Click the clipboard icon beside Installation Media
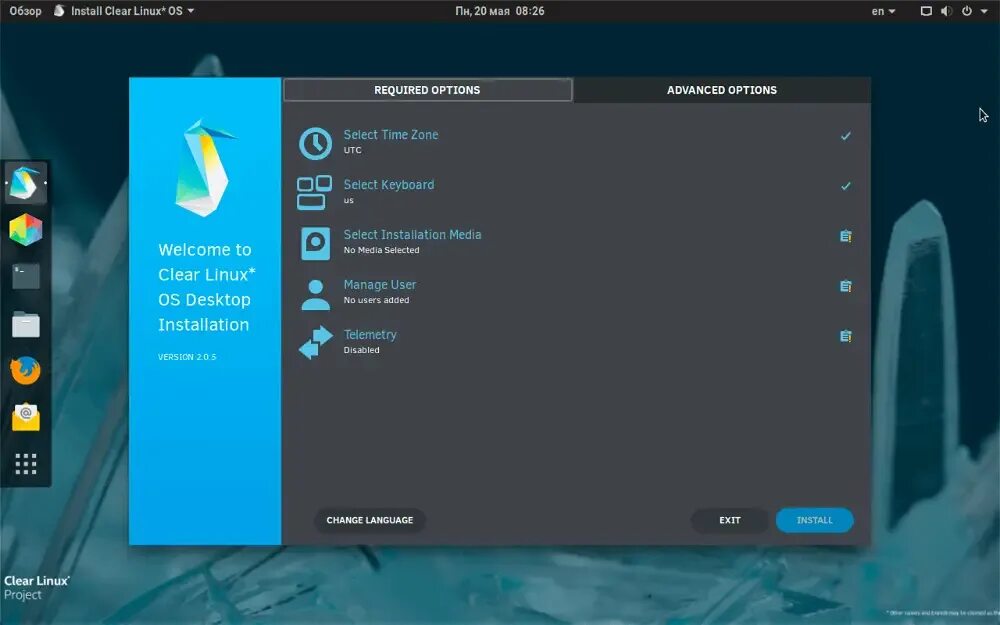Viewport: 1000px width, 625px height. [x=846, y=236]
